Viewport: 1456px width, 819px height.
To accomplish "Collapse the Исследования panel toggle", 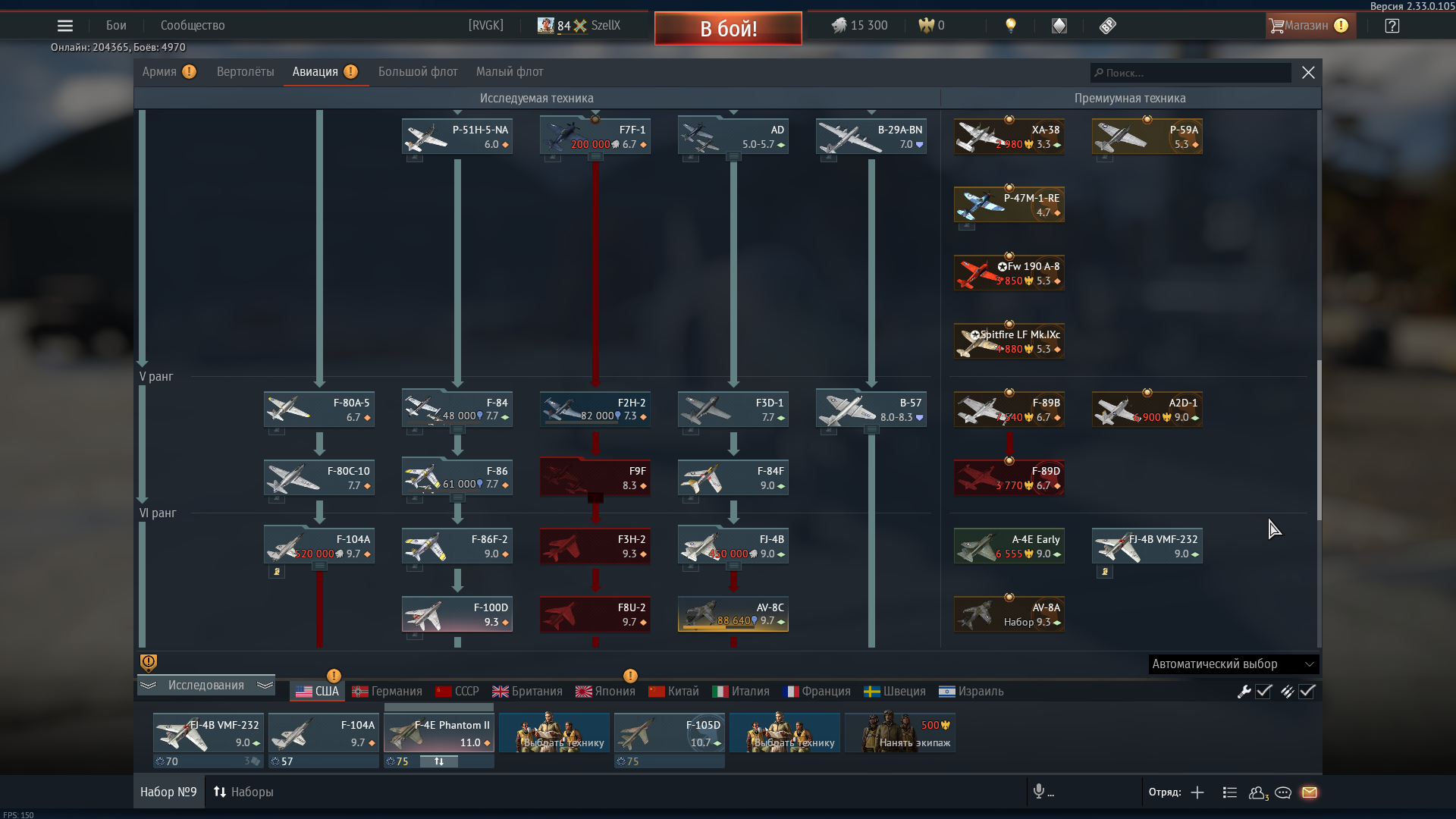I will coord(206,686).
